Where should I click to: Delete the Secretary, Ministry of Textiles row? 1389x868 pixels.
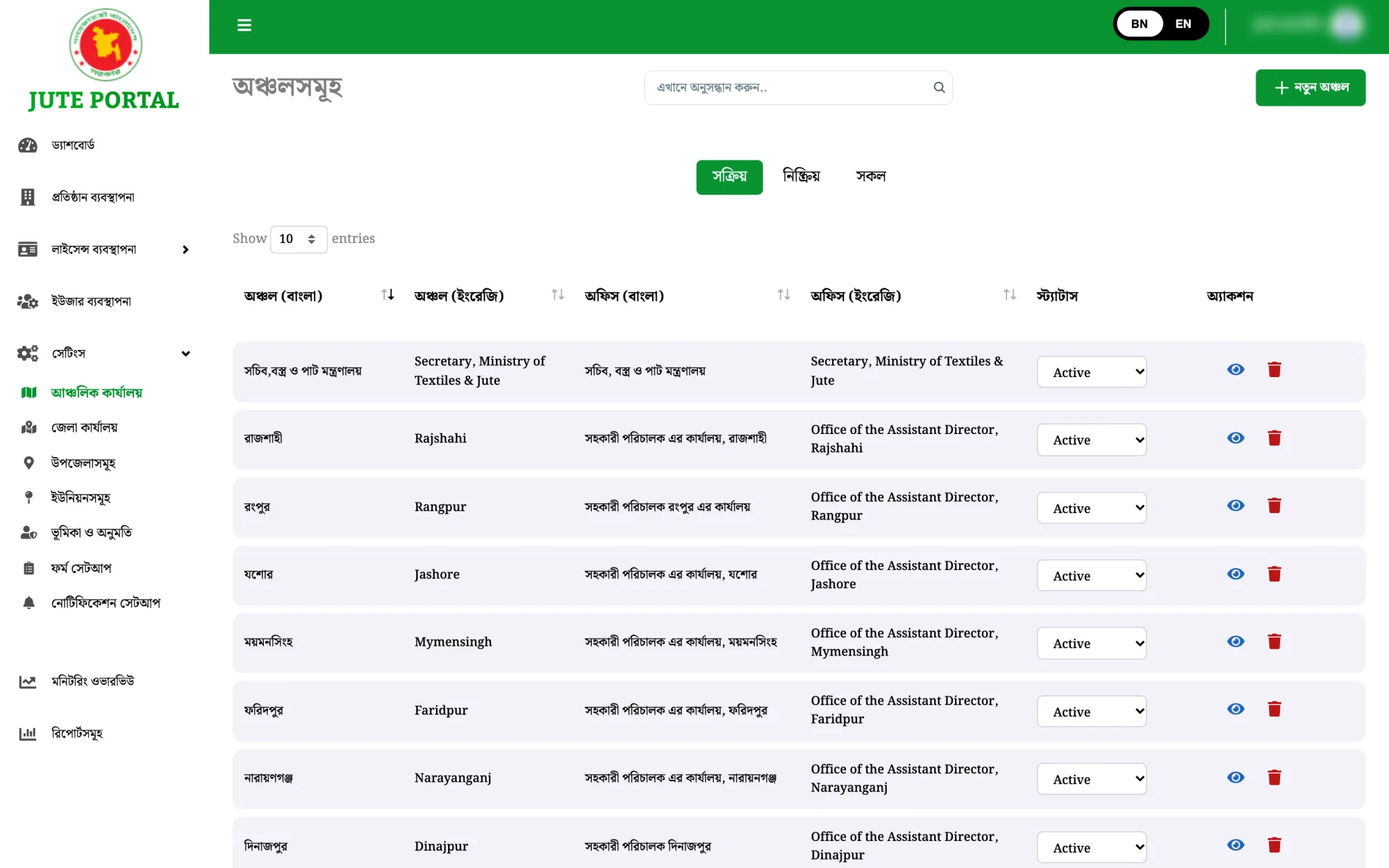click(x=1274, y=369)
